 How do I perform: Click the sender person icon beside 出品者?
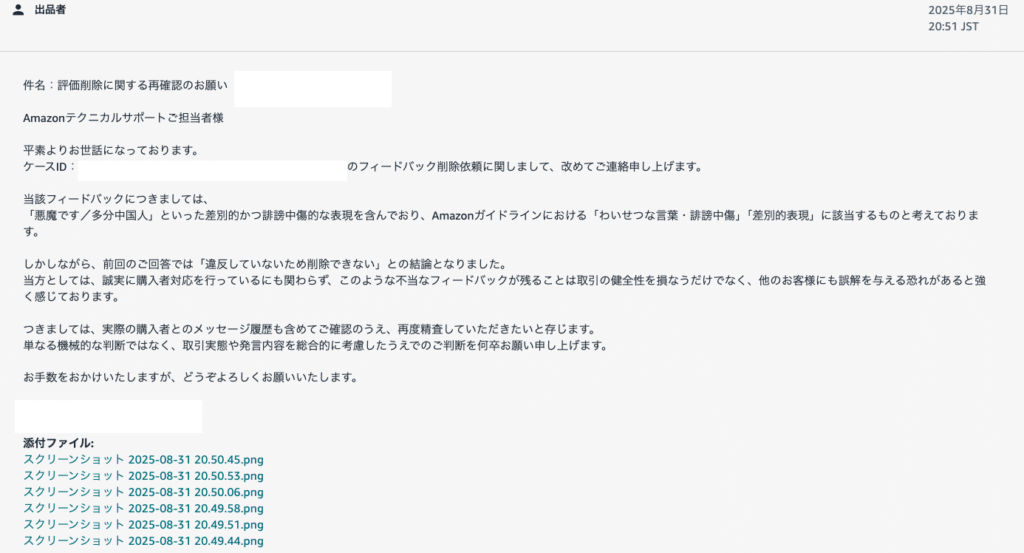click(x=18, y=10)
